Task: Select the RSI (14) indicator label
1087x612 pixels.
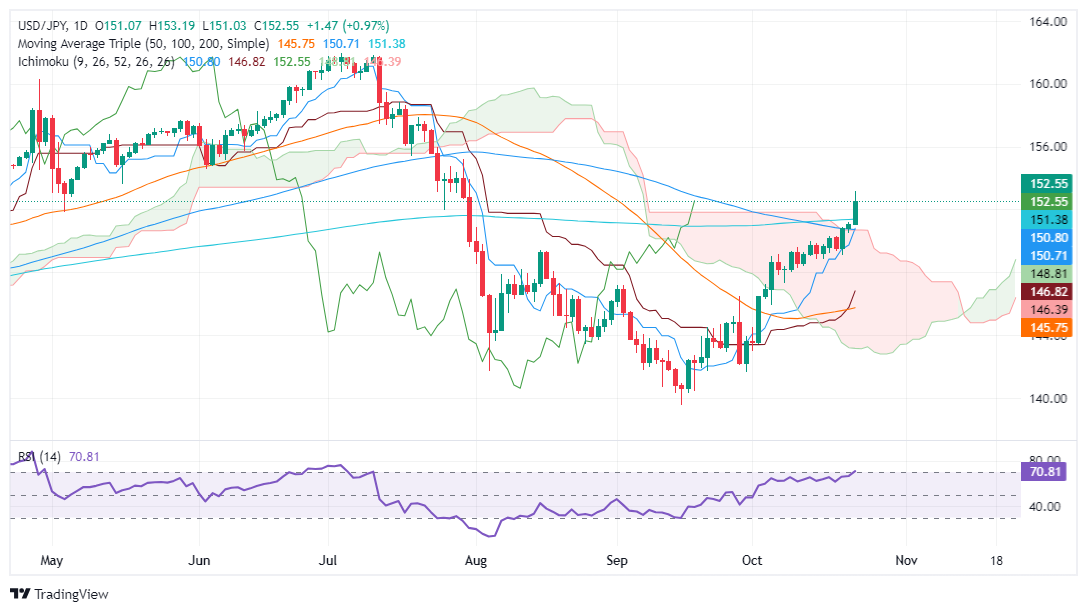Action: [x=40, y=457]
